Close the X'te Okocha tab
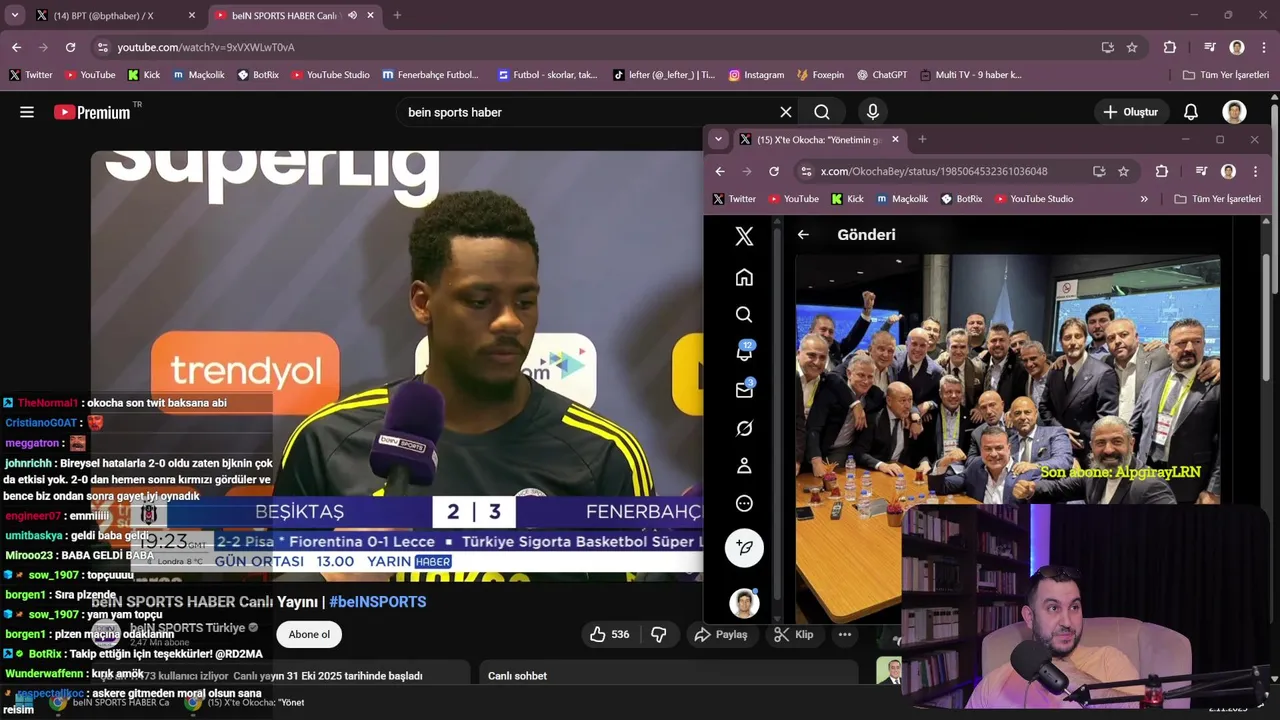 pos(895,139)
